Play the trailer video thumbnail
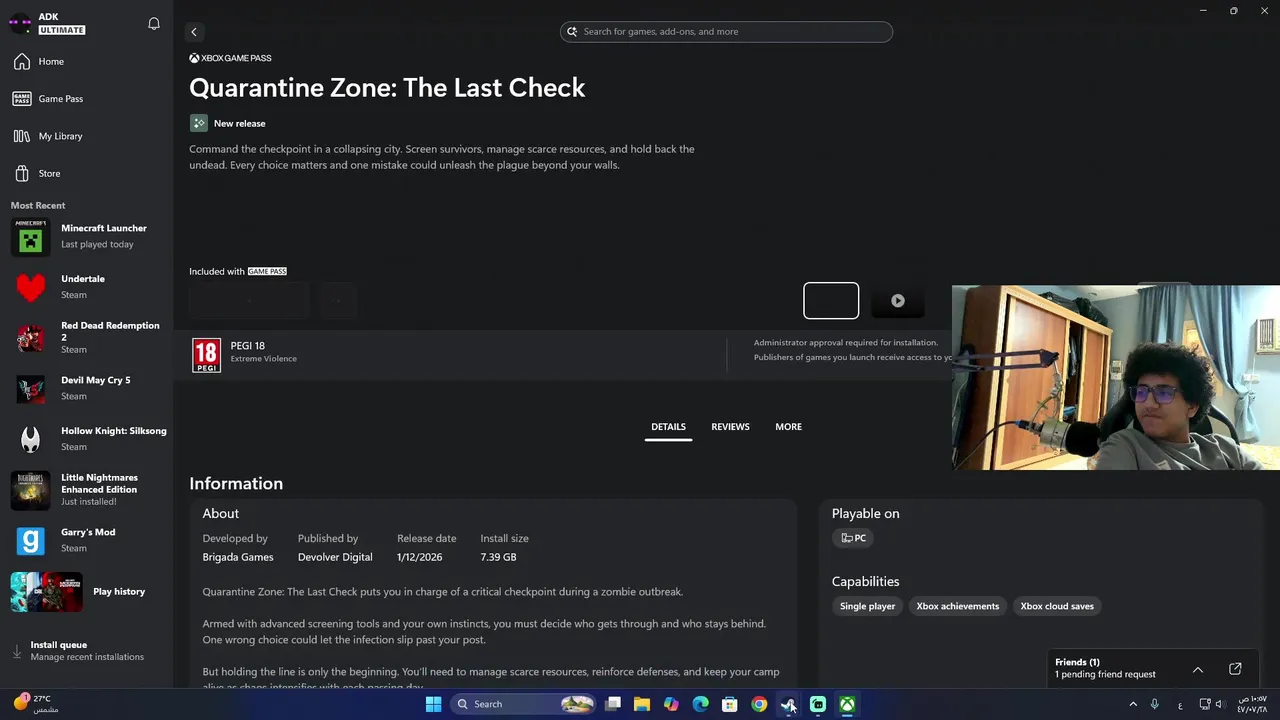The image size is (1280, 720). click(x=897, y=301)
